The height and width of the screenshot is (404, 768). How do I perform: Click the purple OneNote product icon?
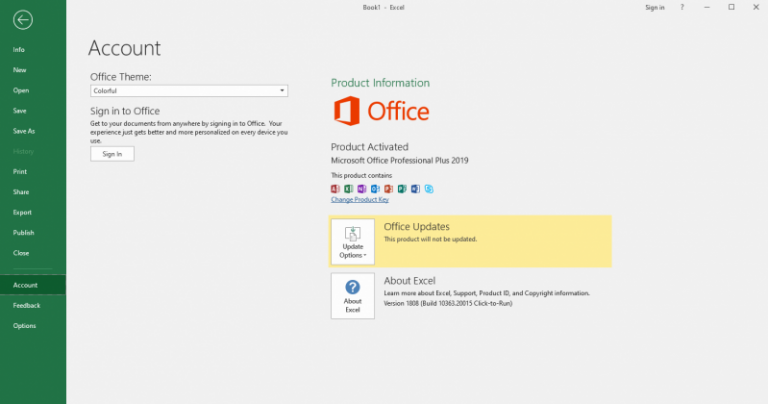361,188
